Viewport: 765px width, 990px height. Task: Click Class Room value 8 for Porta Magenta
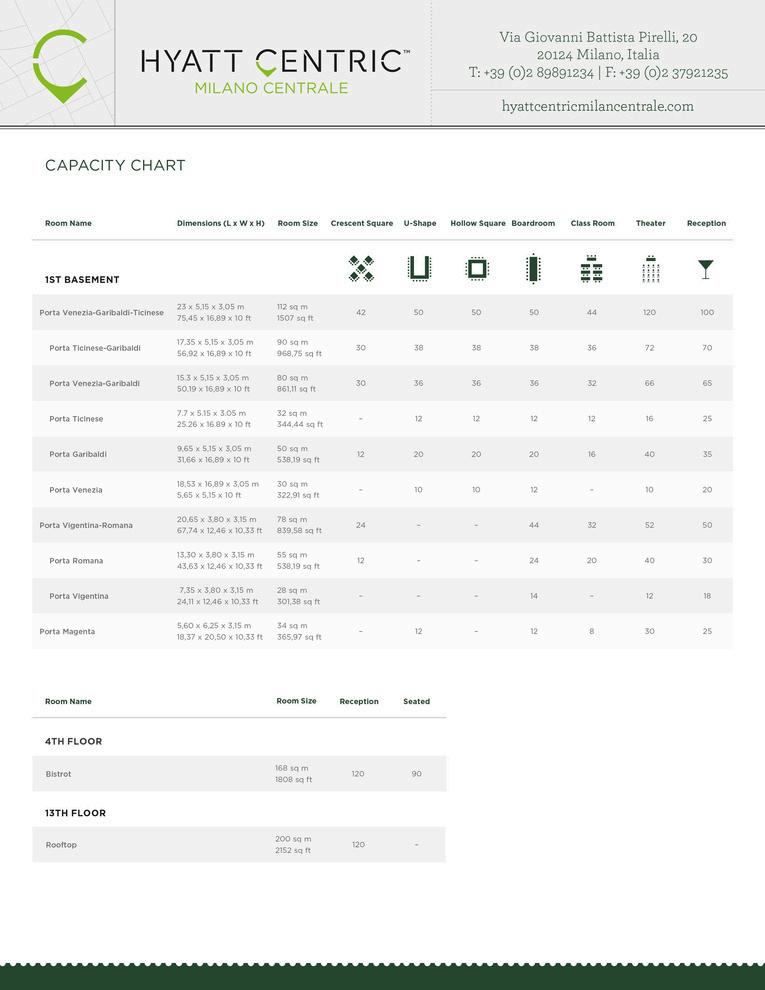click(x=591, y=631)
